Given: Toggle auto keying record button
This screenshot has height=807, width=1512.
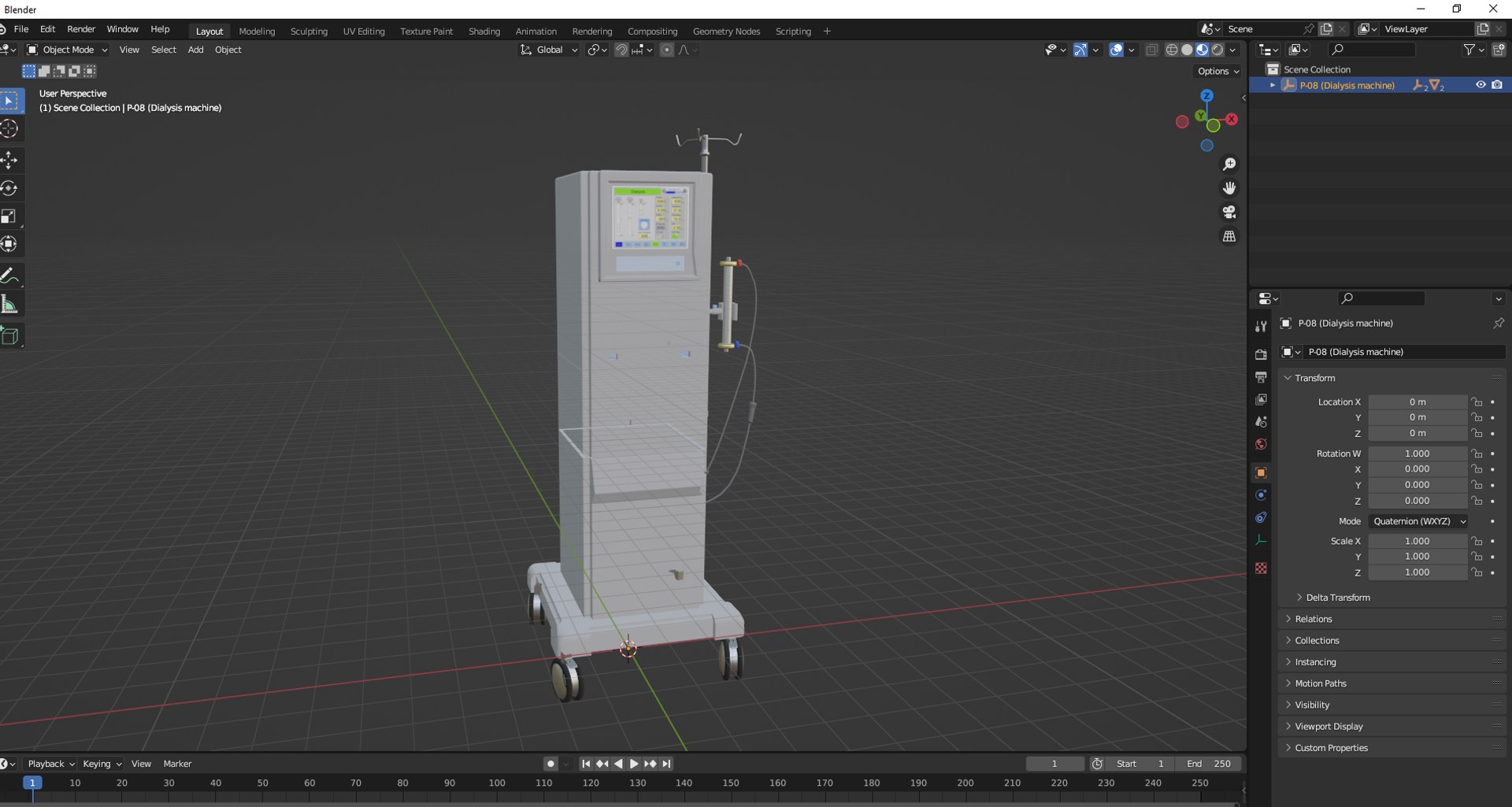Looking at the screenshot, I should point(550,764).
